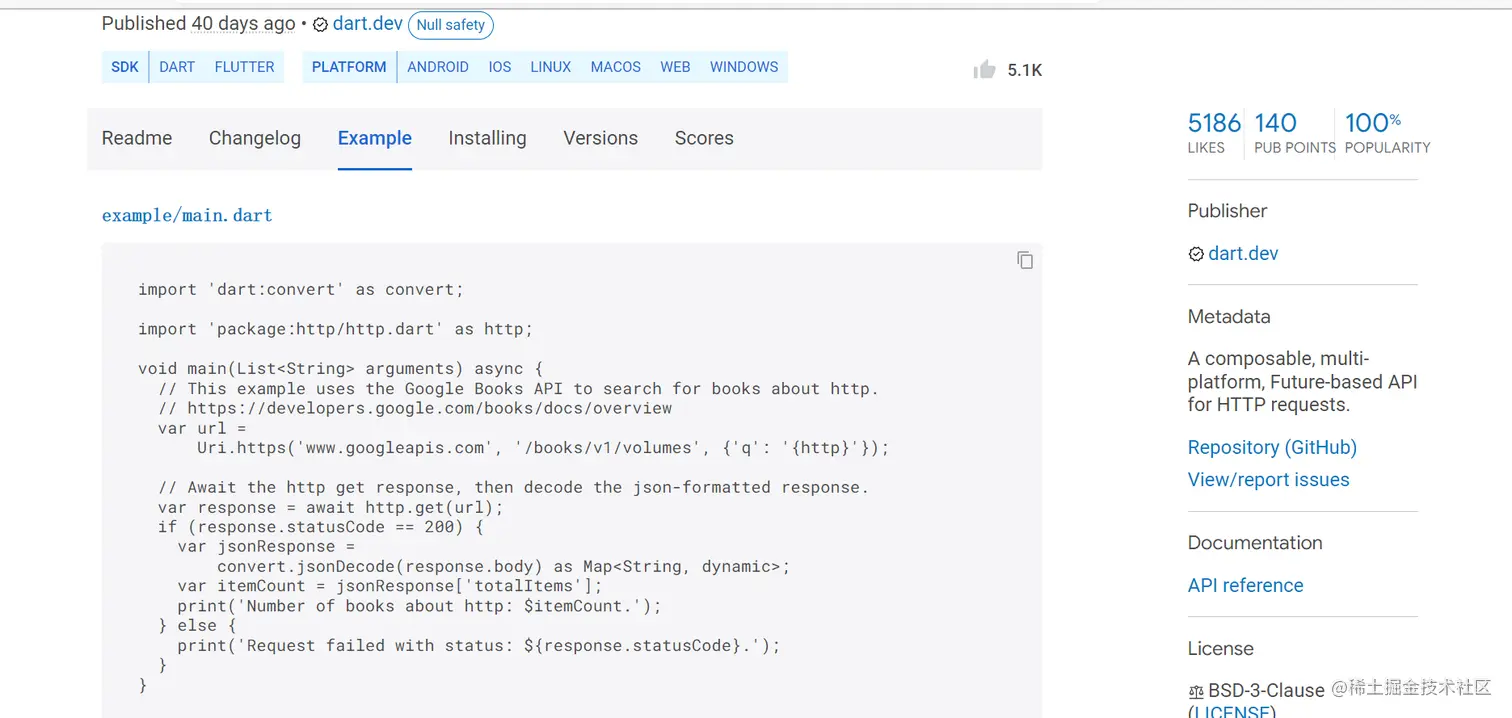This screenshot has height=718, width=1512.
Task: Click the license scale icon
Action: [1196, 691]
